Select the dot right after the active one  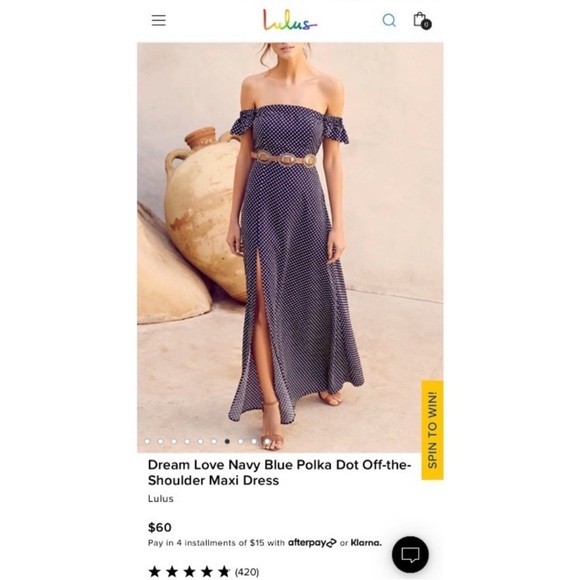tap(240, 441)
